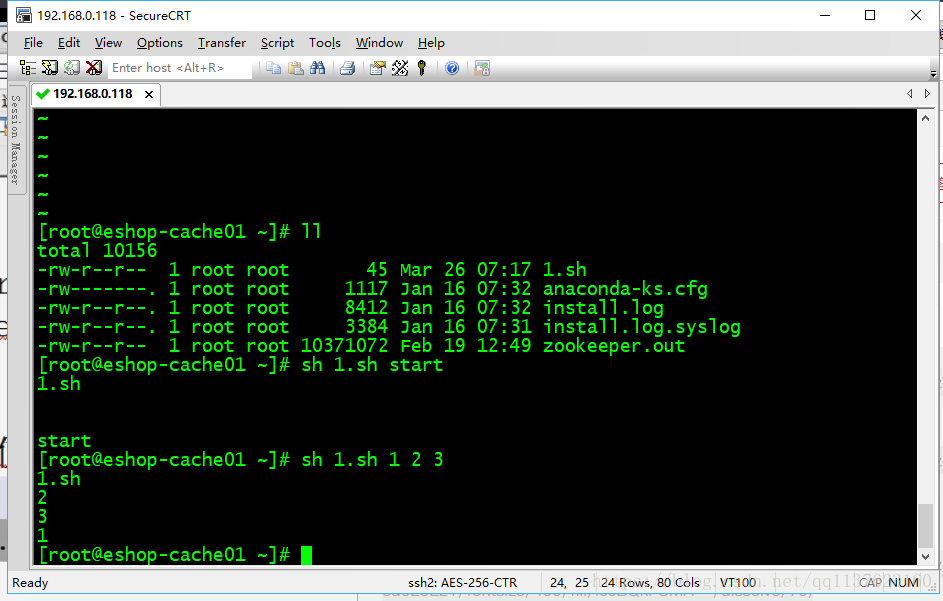943x601 pixels.
Task: Click the 'sh 1.sh 1 2 3' command text
Action: point(372,460)
